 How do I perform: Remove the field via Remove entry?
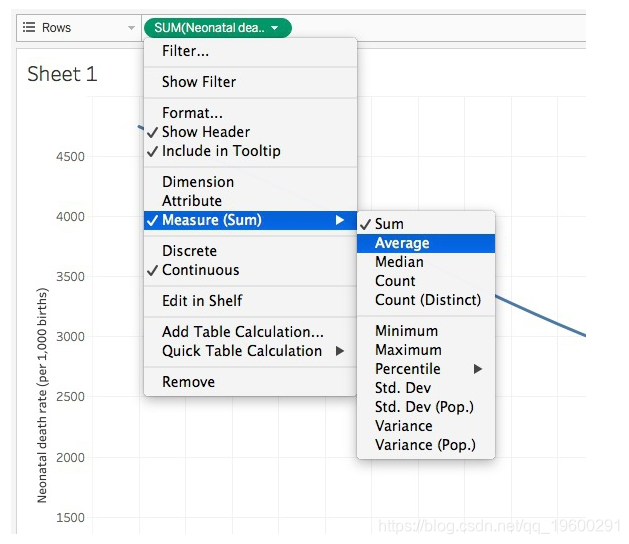tap(250, 382)
